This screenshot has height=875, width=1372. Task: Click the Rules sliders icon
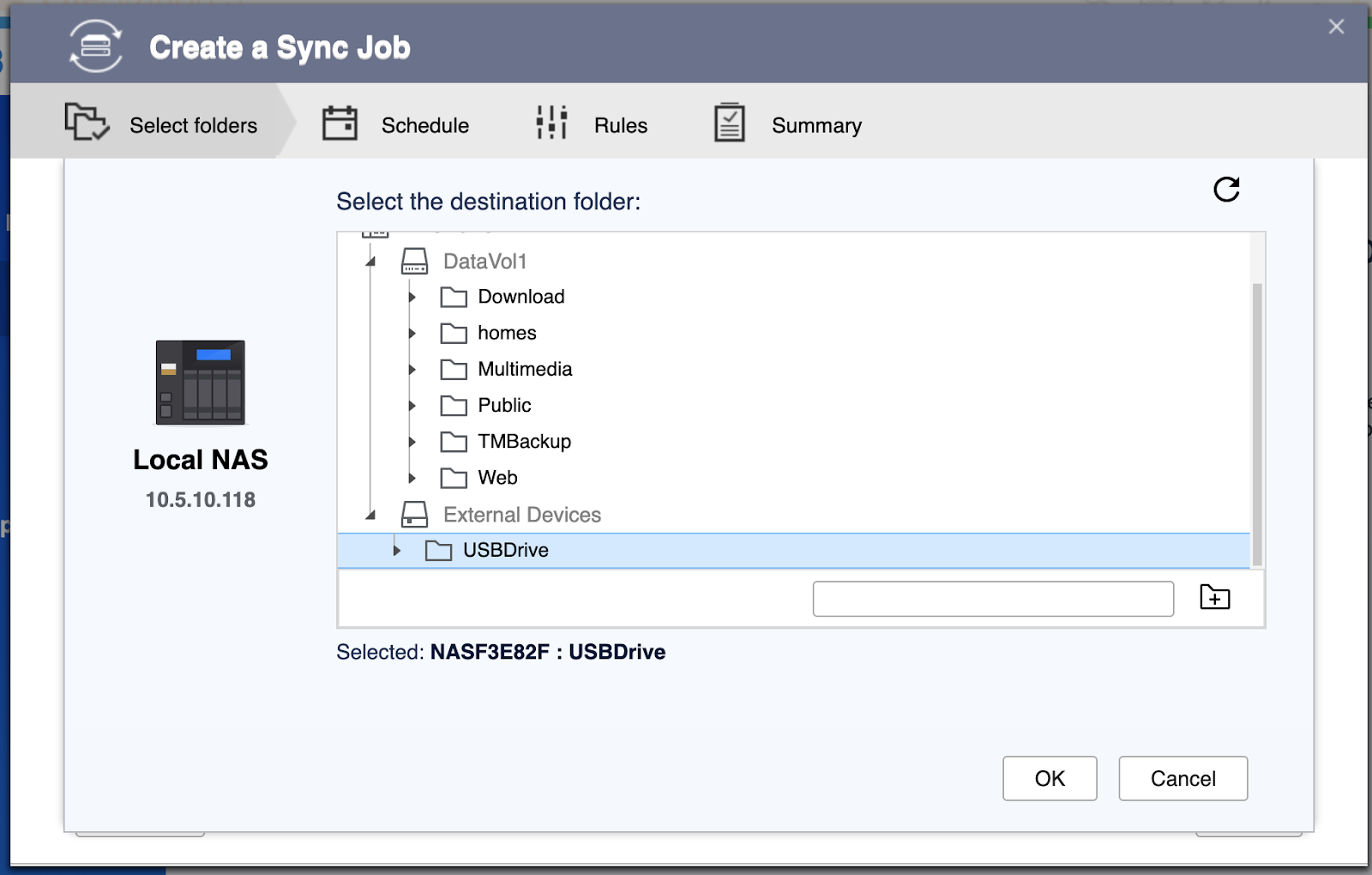(551, 123)
